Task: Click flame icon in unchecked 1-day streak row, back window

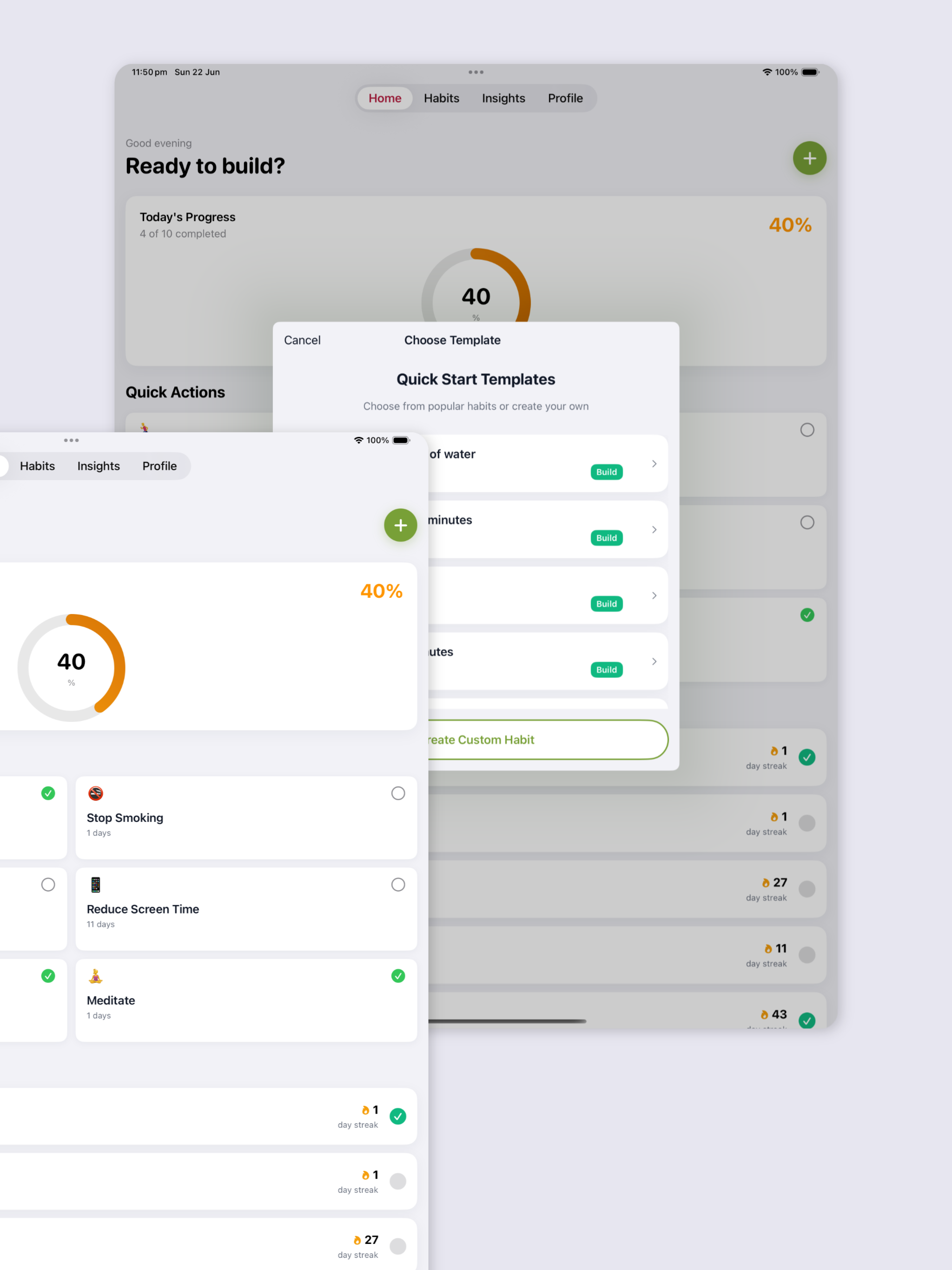Action: click(773, 816)
